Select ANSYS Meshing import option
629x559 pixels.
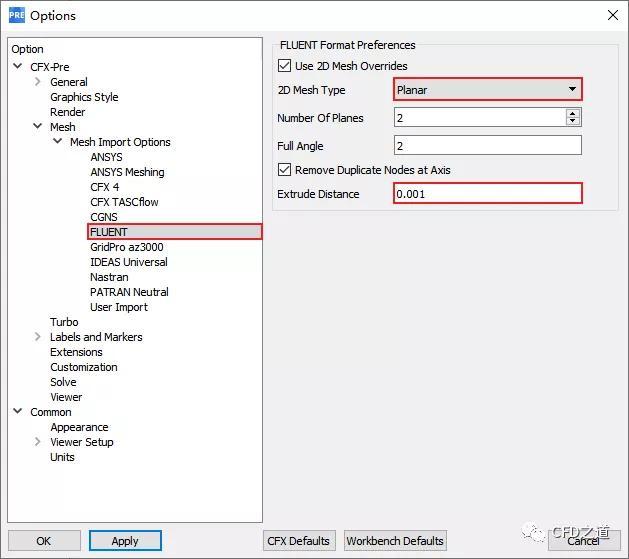click(x=127, y=172)
